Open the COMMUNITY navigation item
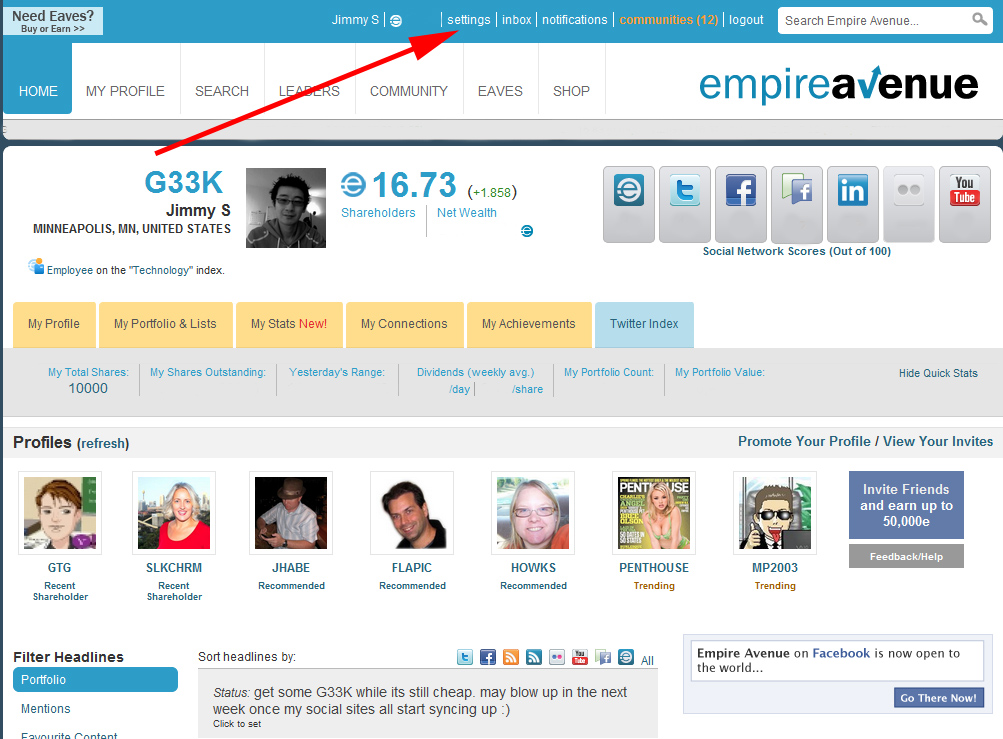1003x739 pixels. click(409, 91)
